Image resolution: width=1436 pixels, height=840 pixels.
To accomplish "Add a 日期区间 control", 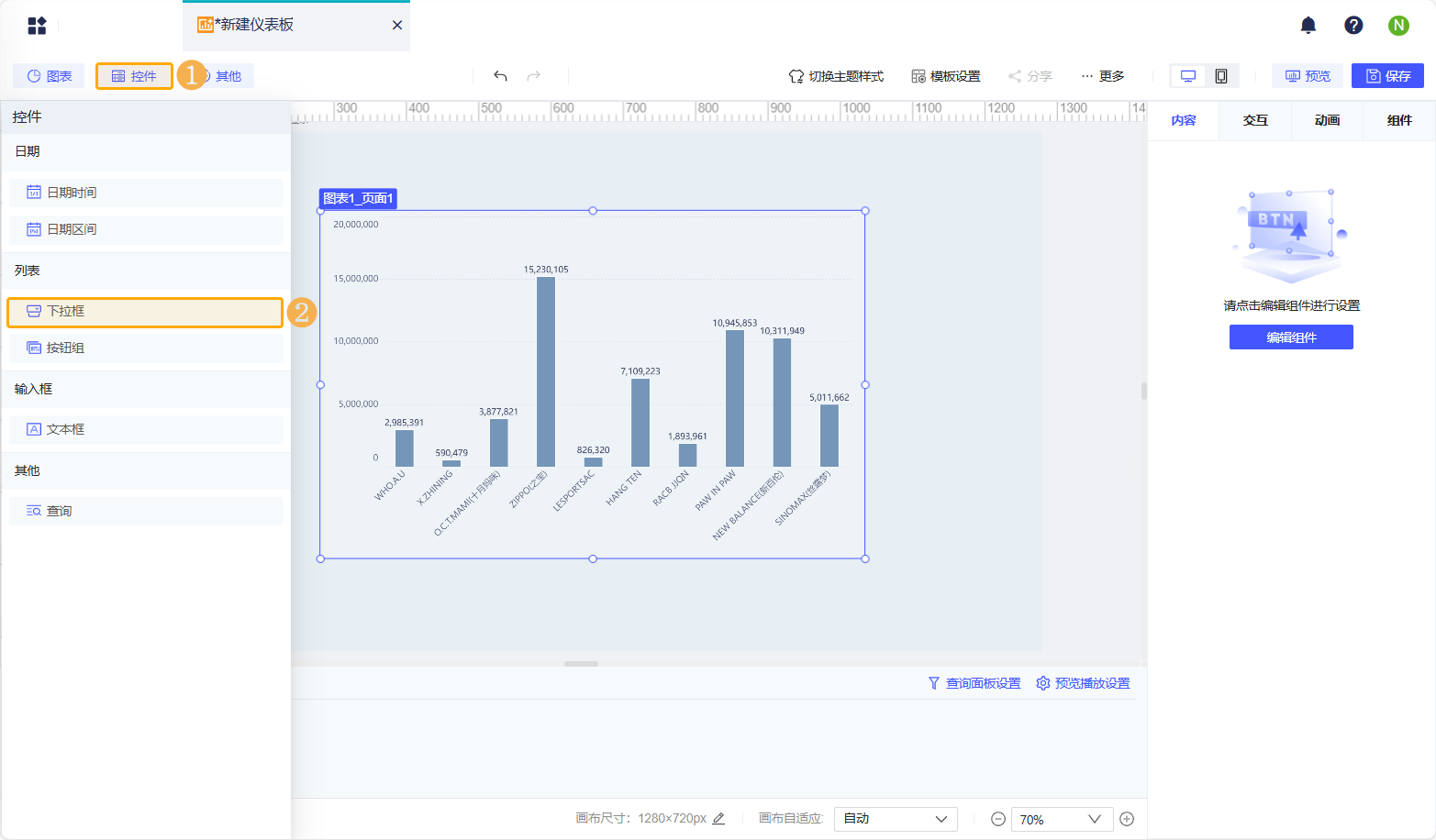I will (x=147, y=229).
